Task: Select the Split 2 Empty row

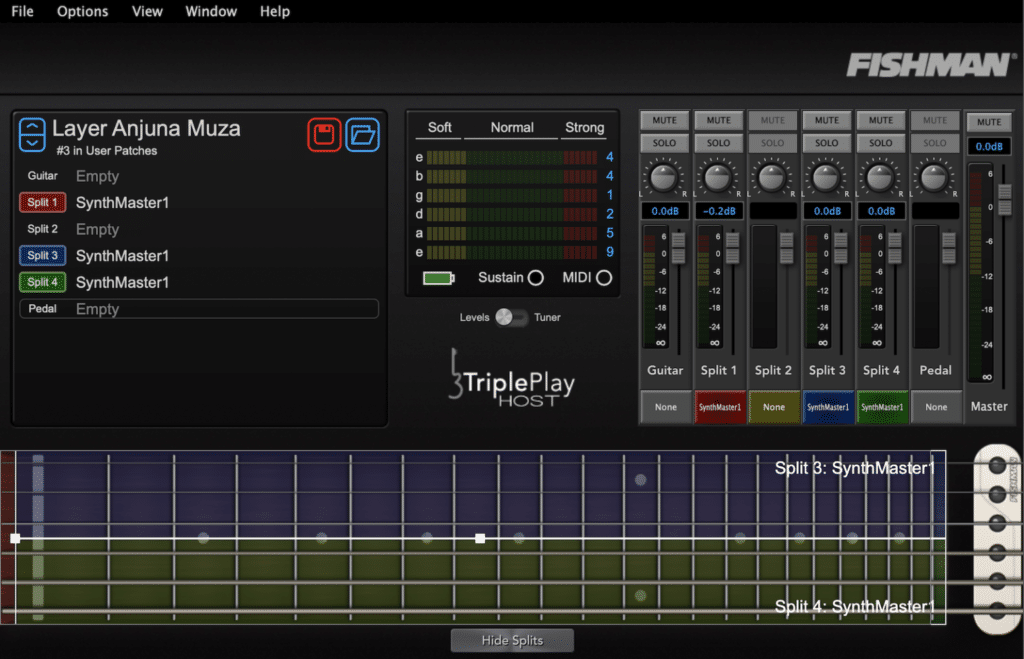Action: click(x=199, y=229)
